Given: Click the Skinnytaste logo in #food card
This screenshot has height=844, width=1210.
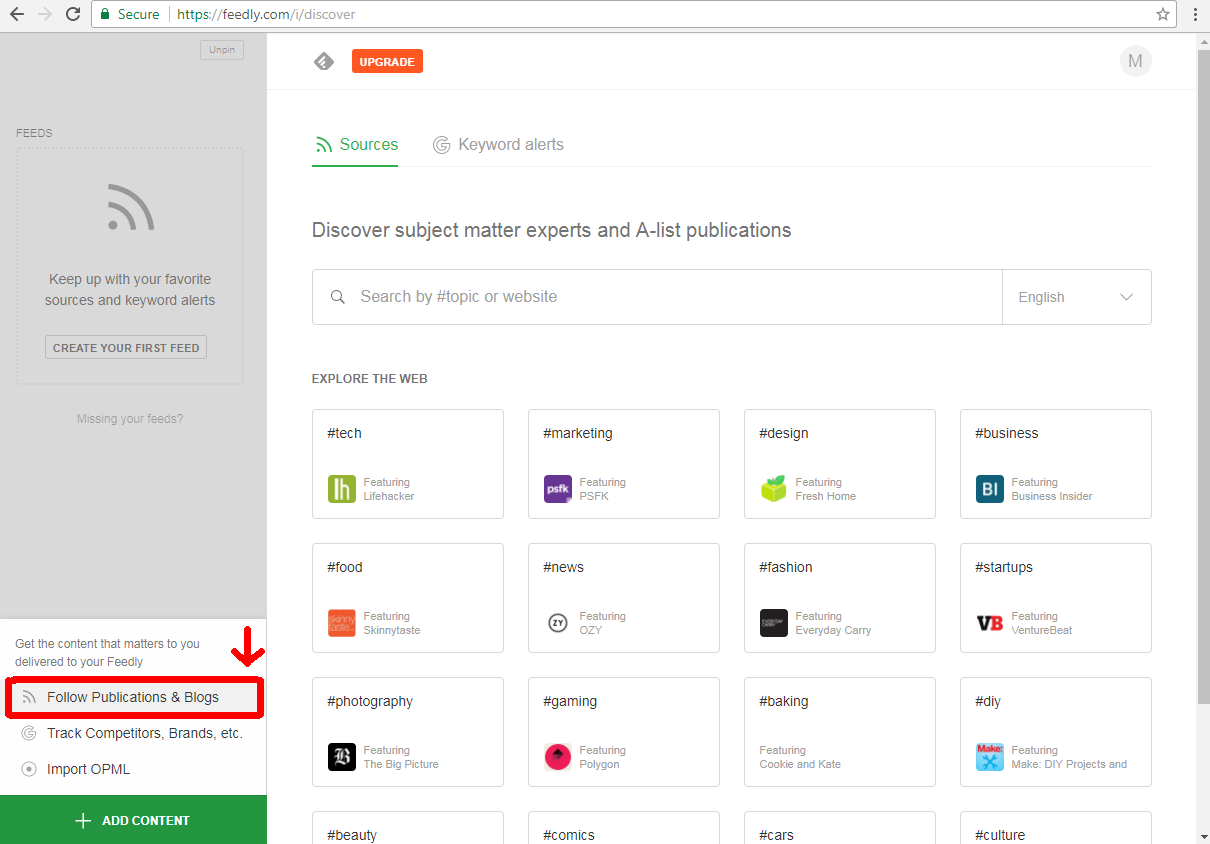Looking at the screenshot, I should click(342, 623).
